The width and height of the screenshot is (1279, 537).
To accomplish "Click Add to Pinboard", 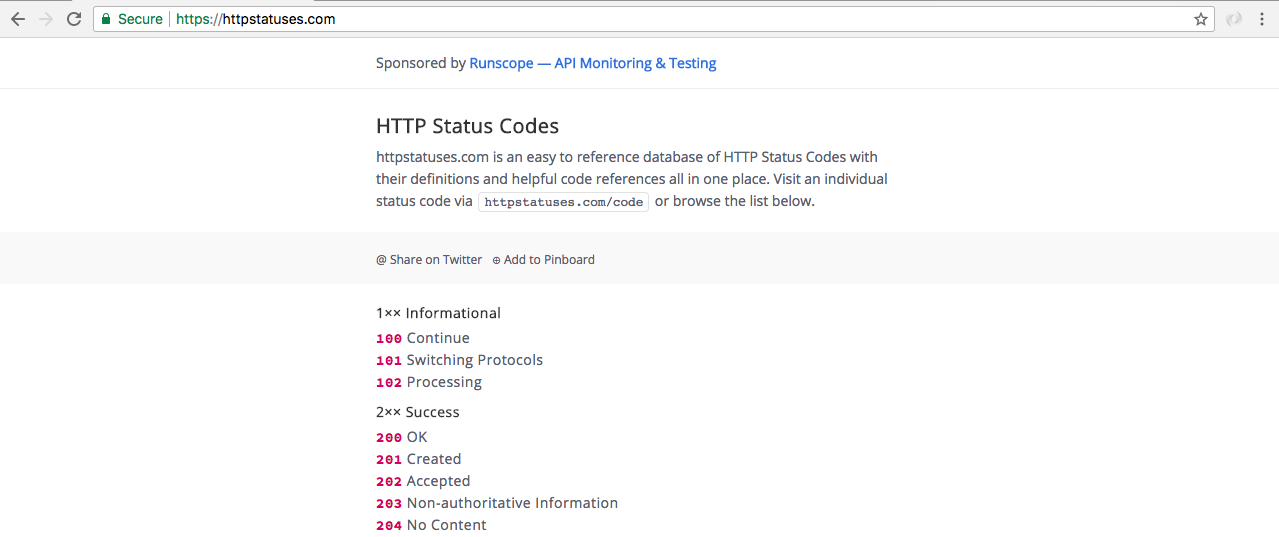I will coord(543,259).
